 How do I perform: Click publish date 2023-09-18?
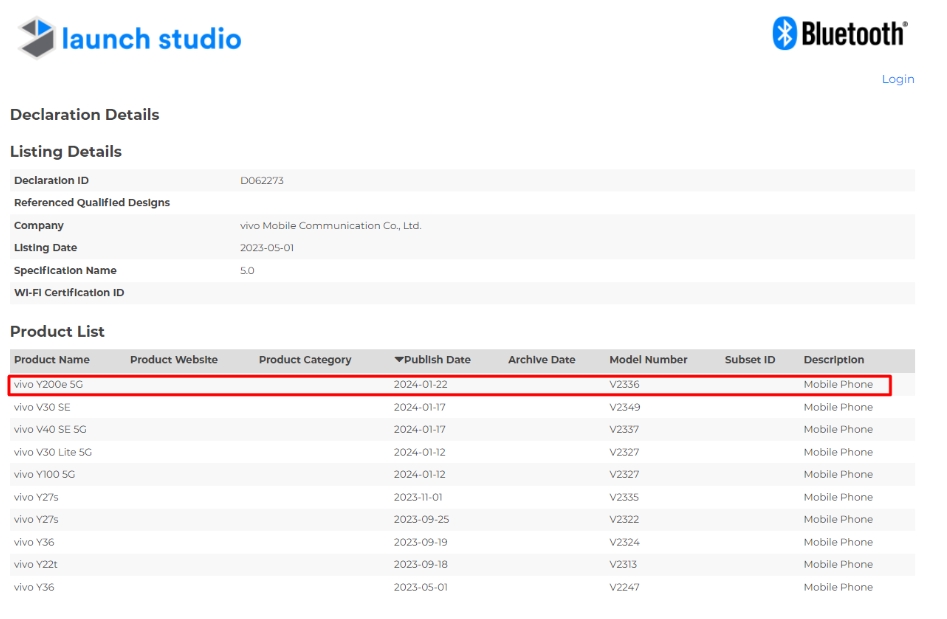pos(421,565)
